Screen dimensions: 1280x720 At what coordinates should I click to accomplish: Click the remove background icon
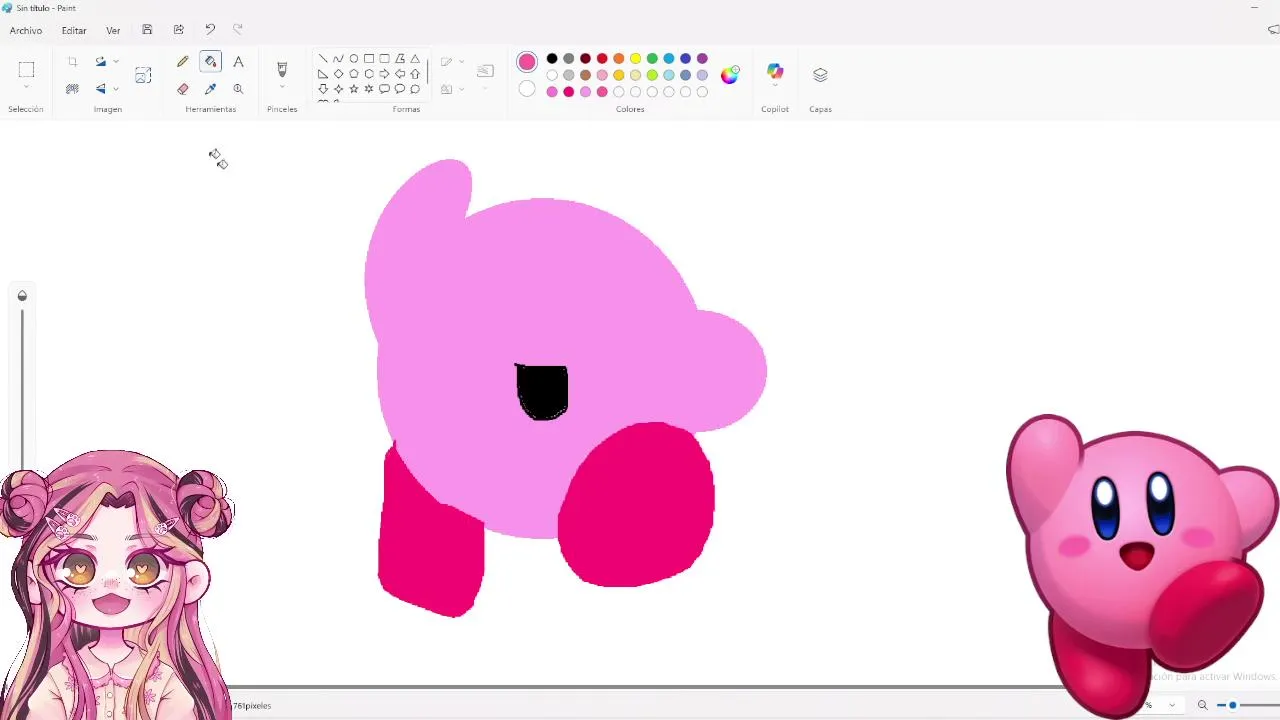pyautogui.click(x=72, y=89)
